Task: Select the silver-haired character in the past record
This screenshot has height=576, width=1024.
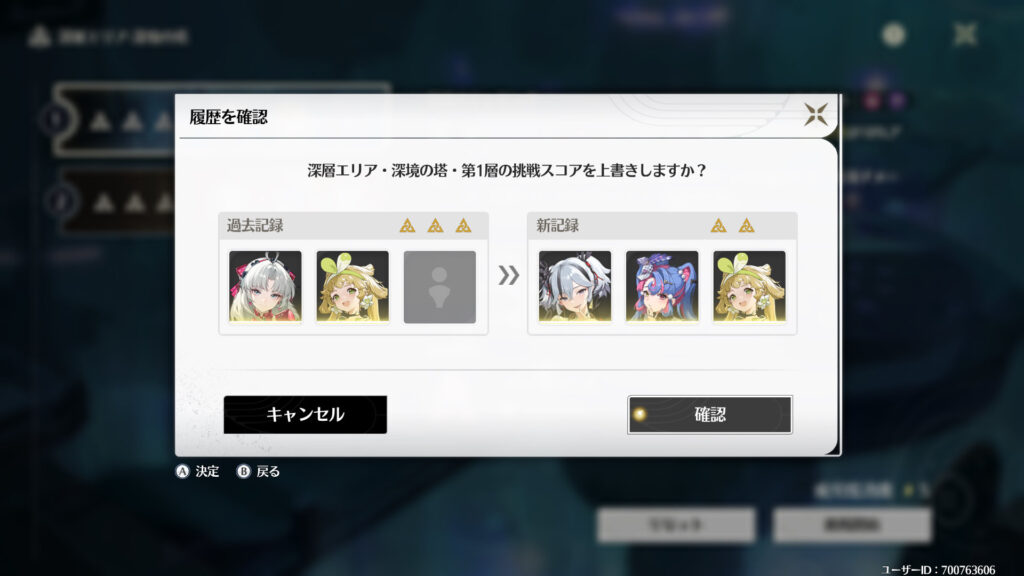Action: [265, 287]
